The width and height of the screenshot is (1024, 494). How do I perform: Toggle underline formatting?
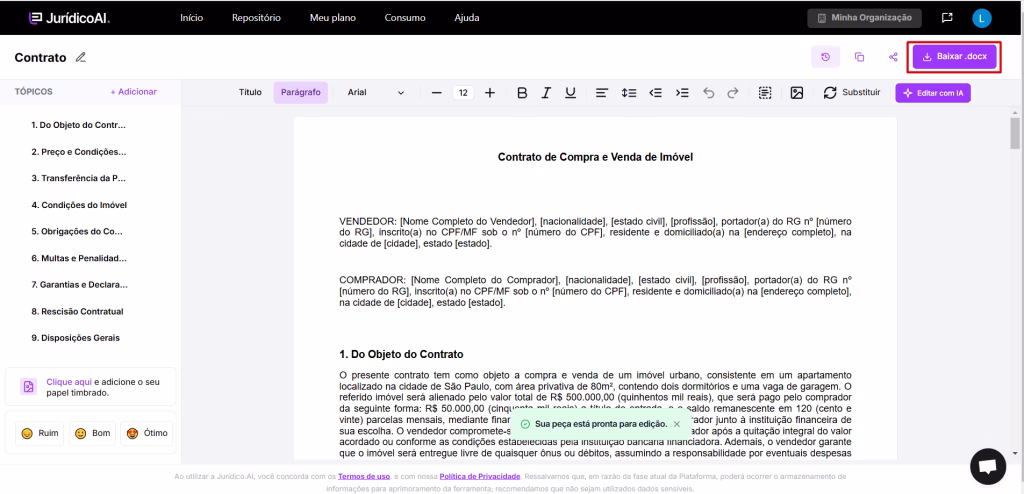(570, 93)
